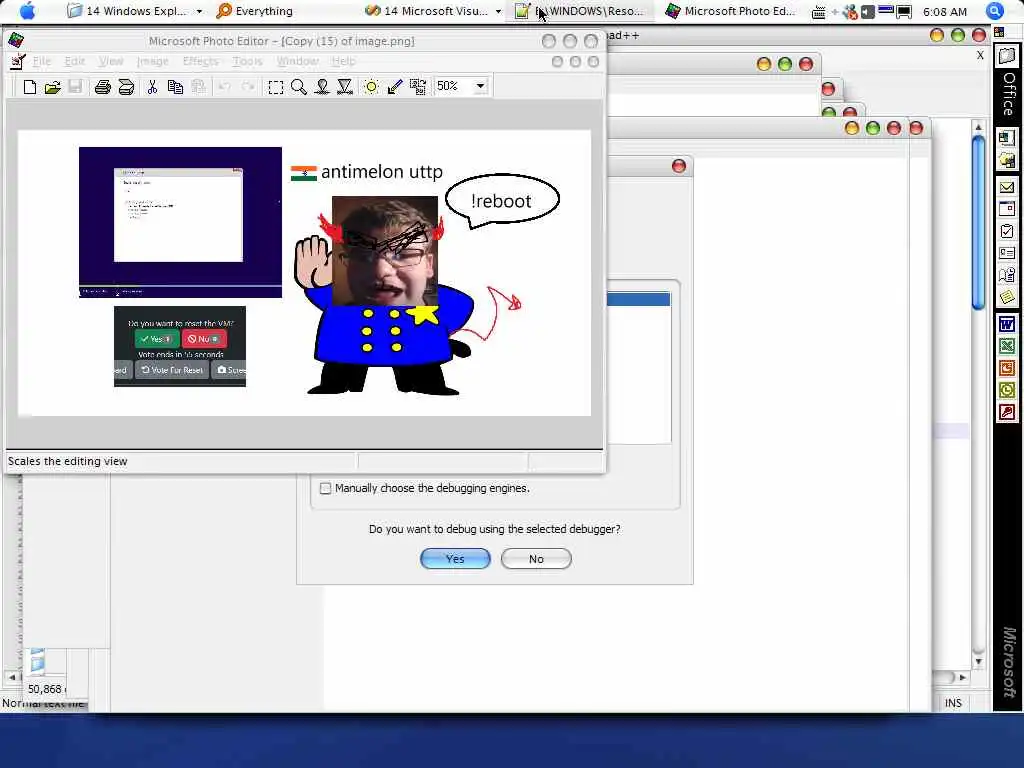Click the Spotlight search icon
Image resolution: width=1024 pixels, height=768 pixels.
coord(995,11)
